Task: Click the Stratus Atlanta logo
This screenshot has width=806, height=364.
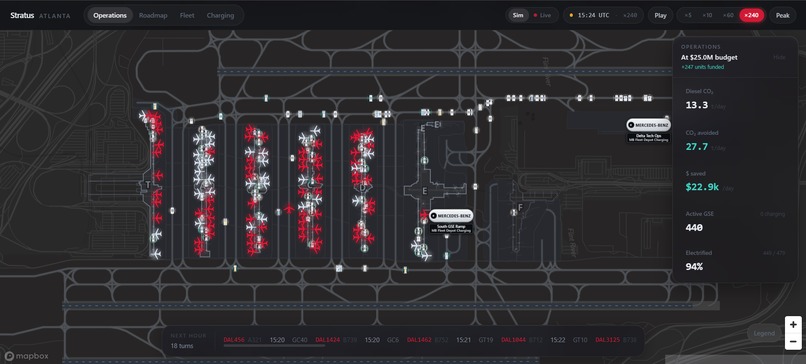Action: [40, 15]
